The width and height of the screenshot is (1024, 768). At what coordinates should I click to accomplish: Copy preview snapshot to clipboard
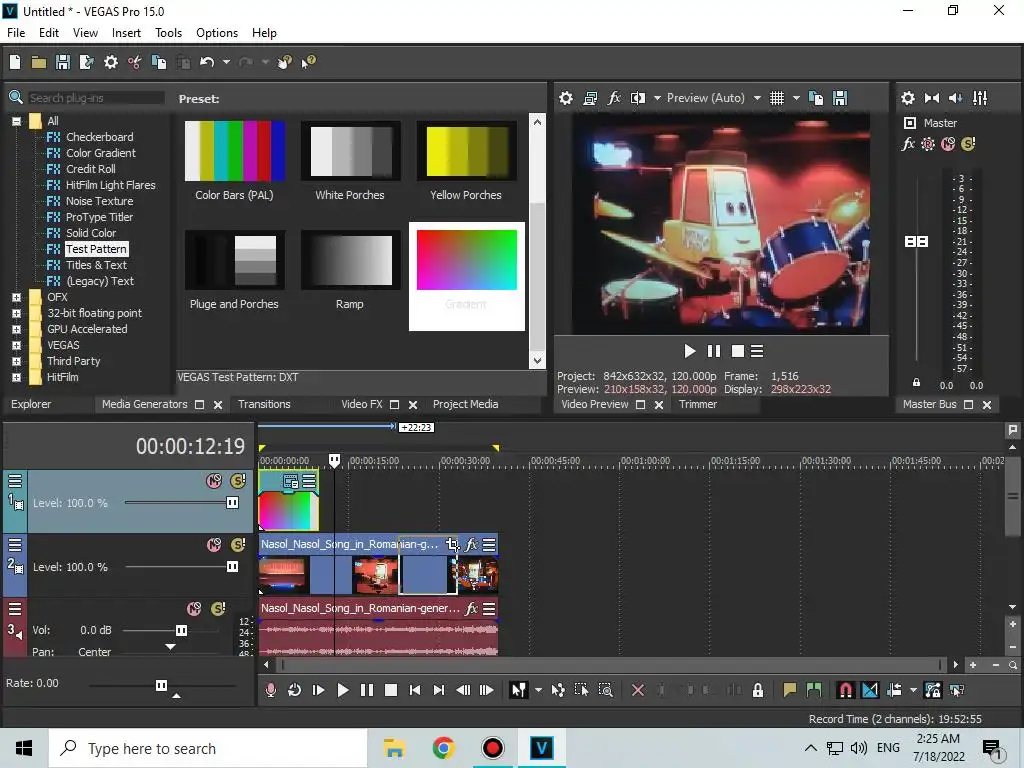816,98
